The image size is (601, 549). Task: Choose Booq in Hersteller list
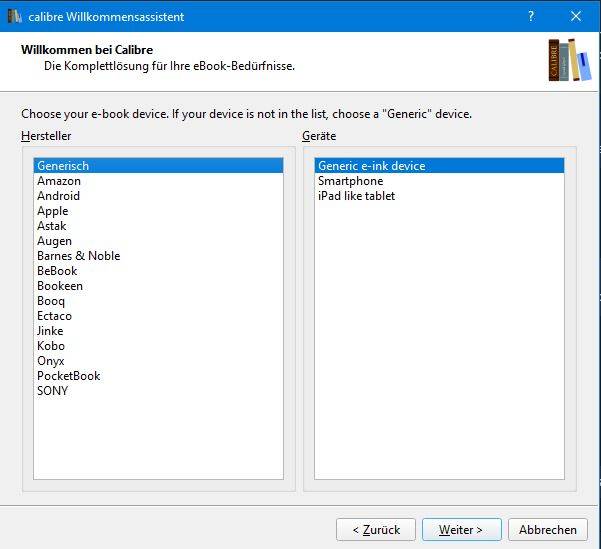158,301
